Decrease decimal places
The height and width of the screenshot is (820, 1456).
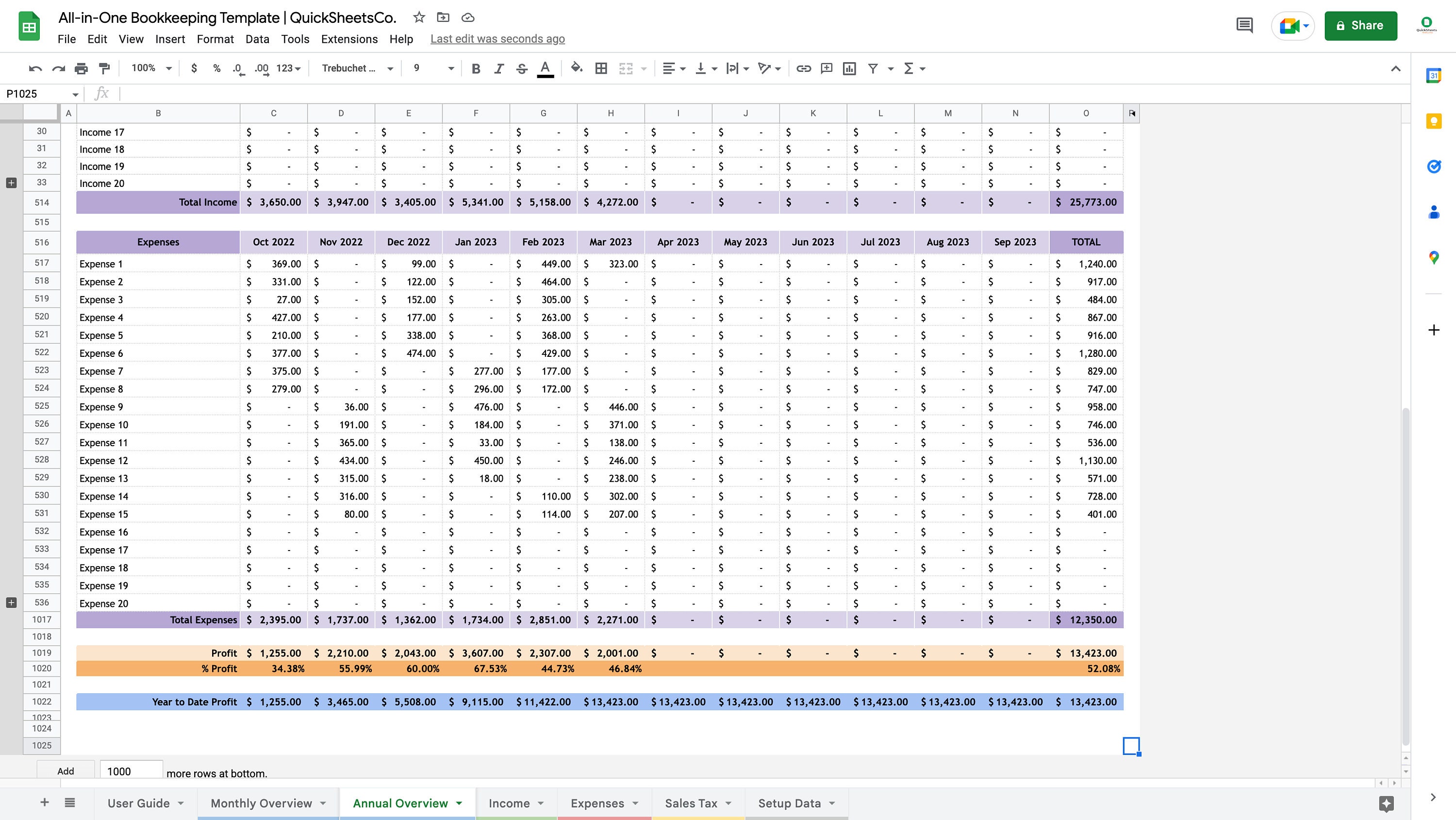[x=238, y=68]
